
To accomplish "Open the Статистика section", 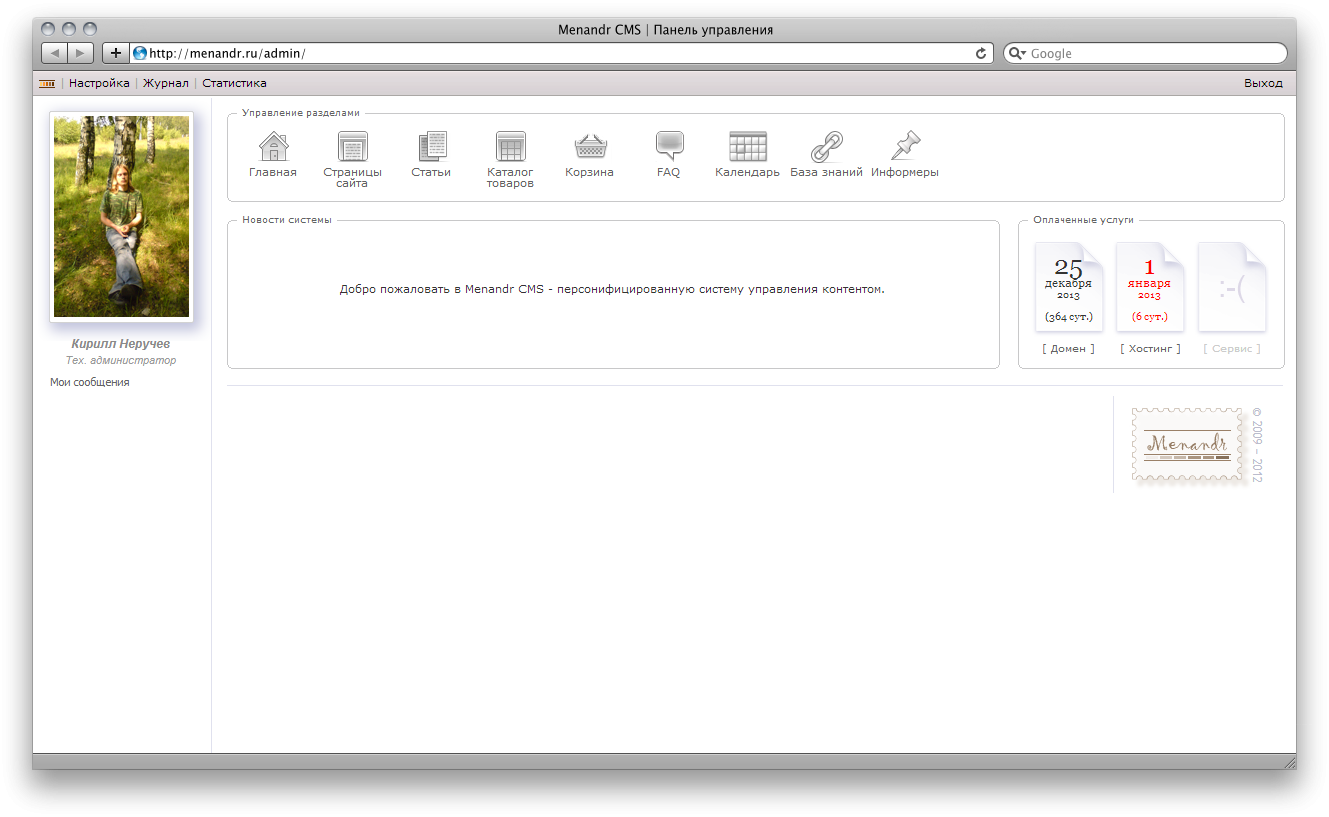I will click(234, 83).
